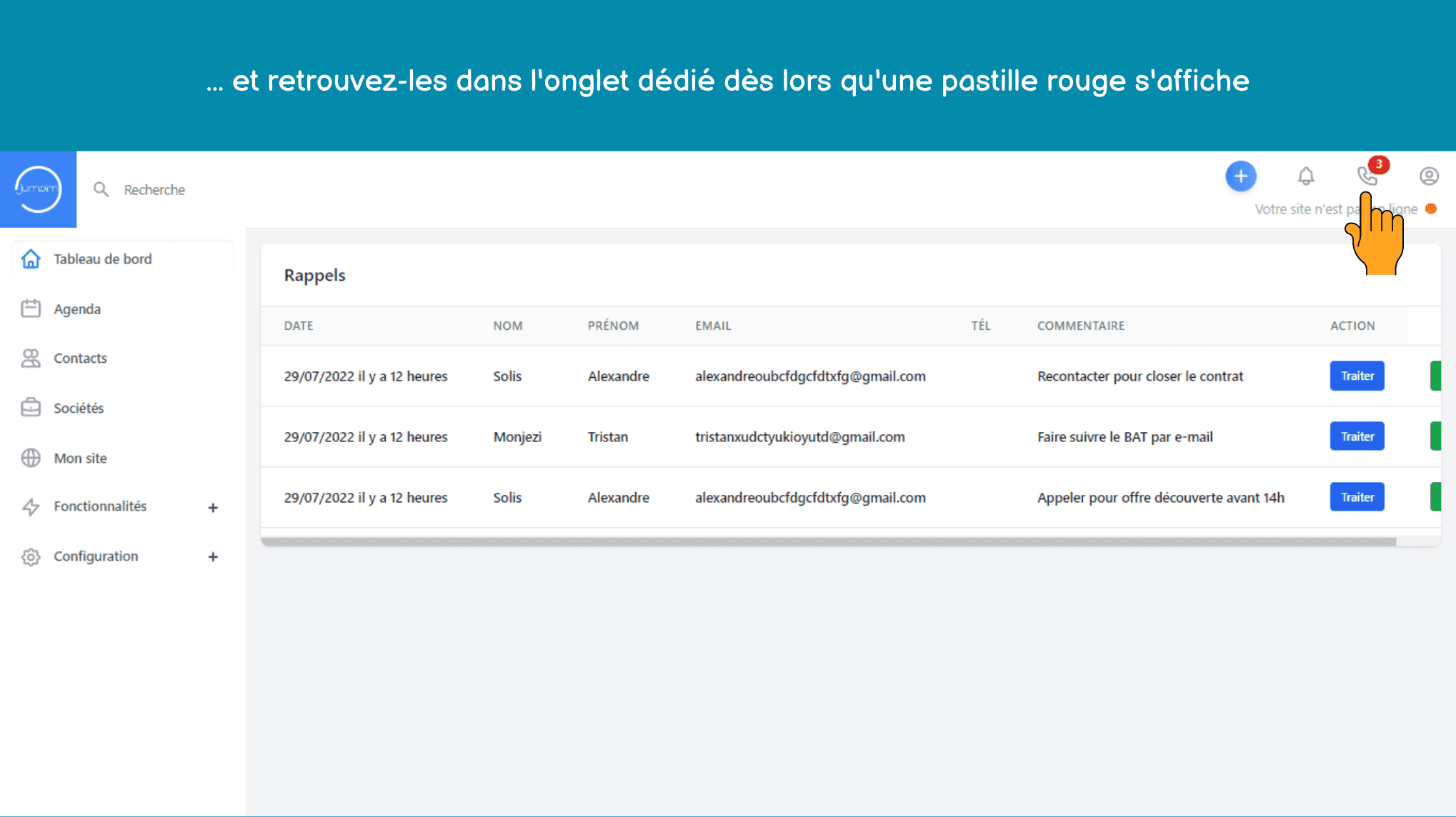Click the Agenda calendar icon

pos(31,309)
